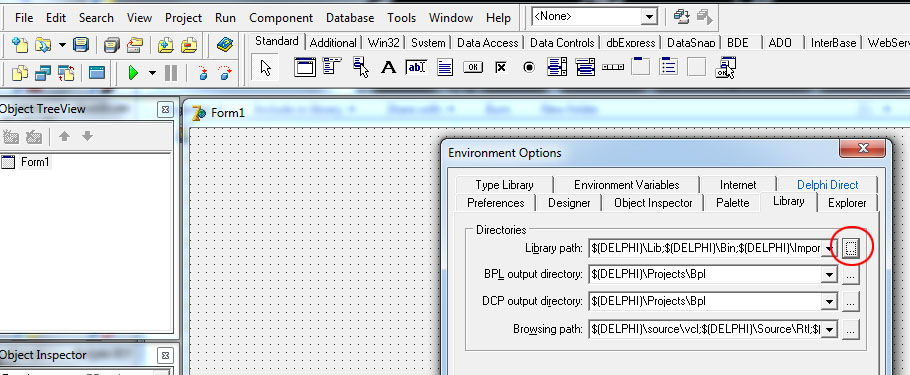
Task: Switch to the Environment Variables tab
Action: coord(626,185)
